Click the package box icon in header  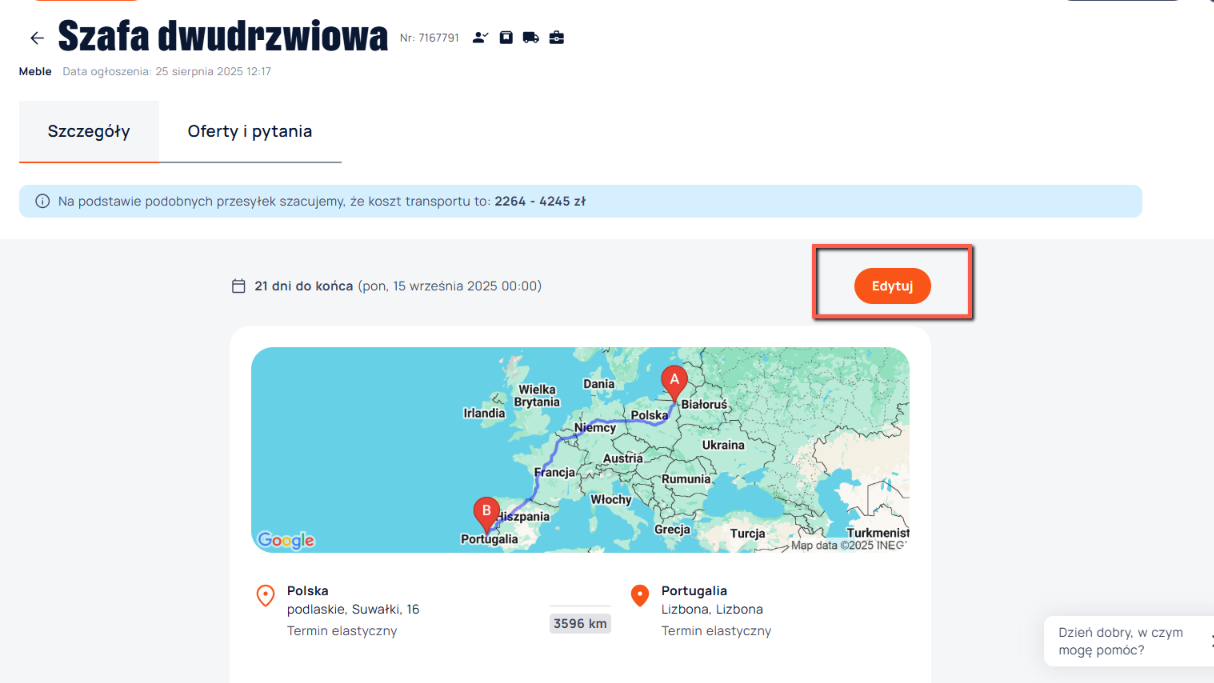point(506,38)
